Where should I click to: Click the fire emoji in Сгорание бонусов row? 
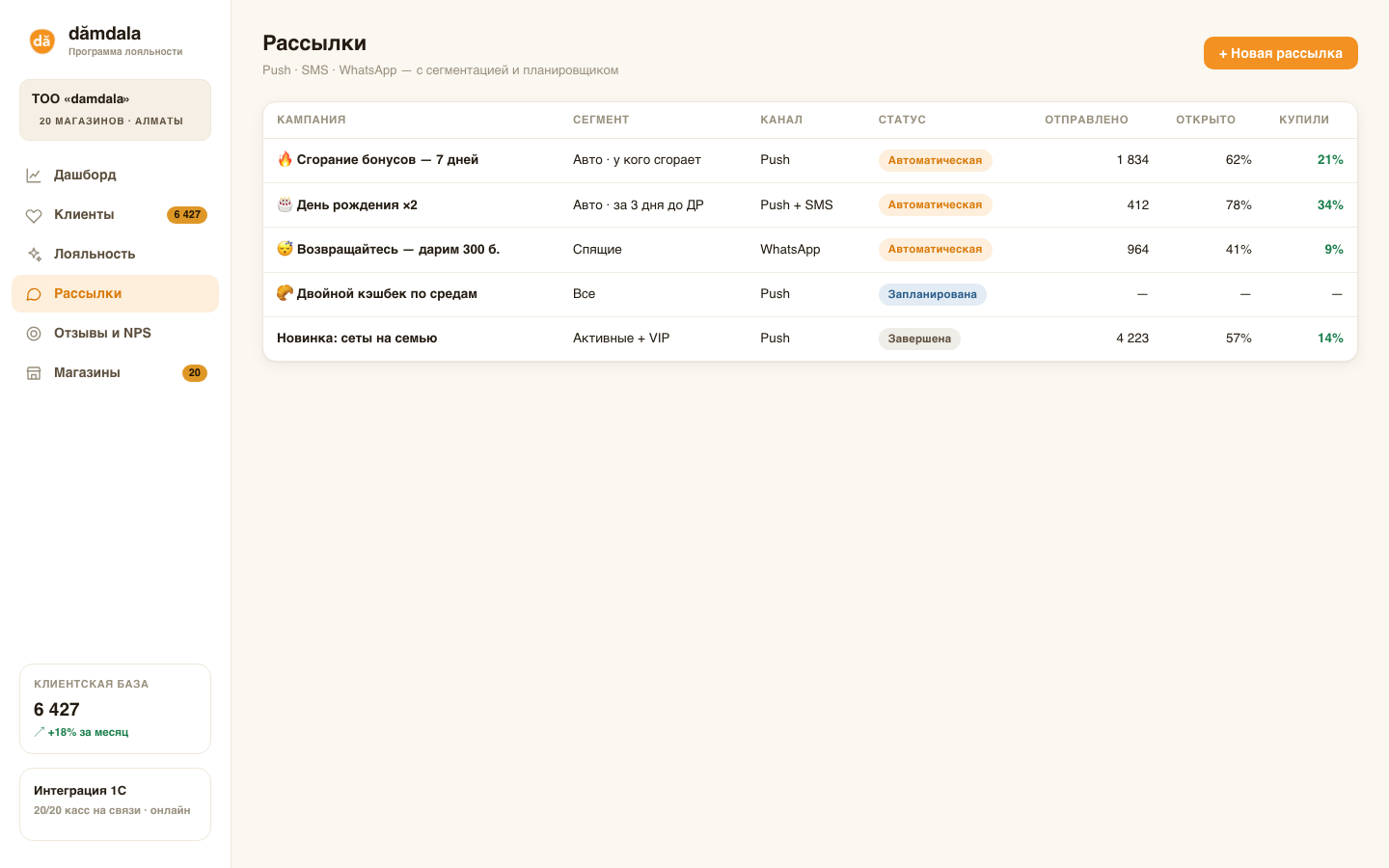click(285, 159)
